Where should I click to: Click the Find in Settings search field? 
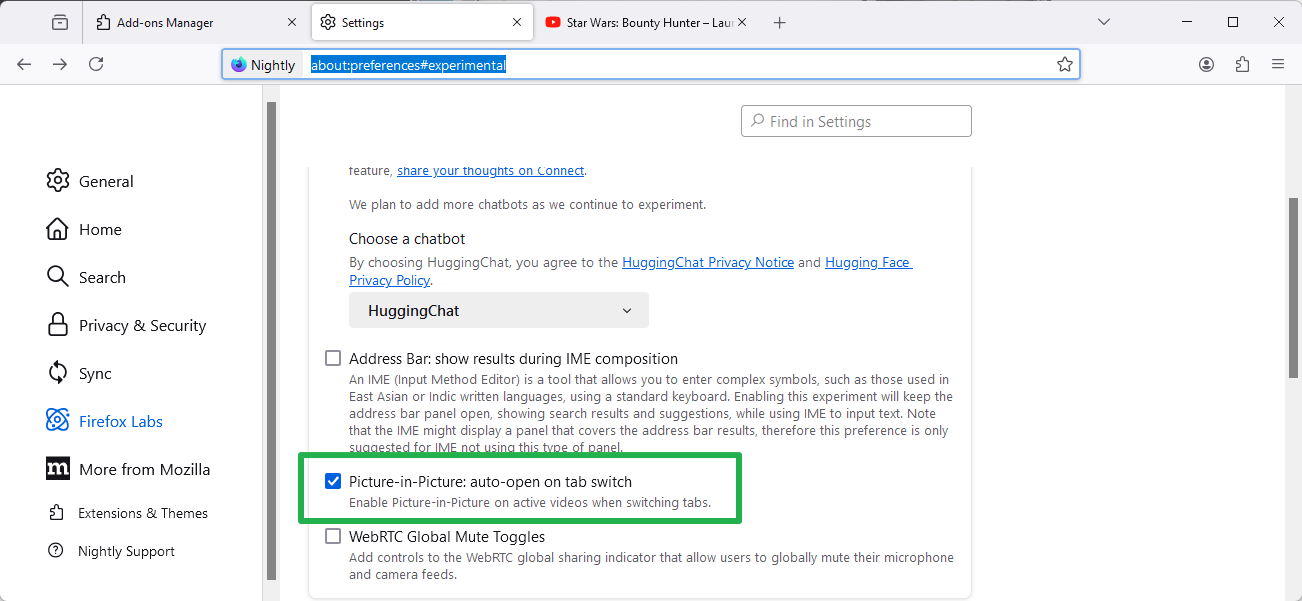(856, 121)
